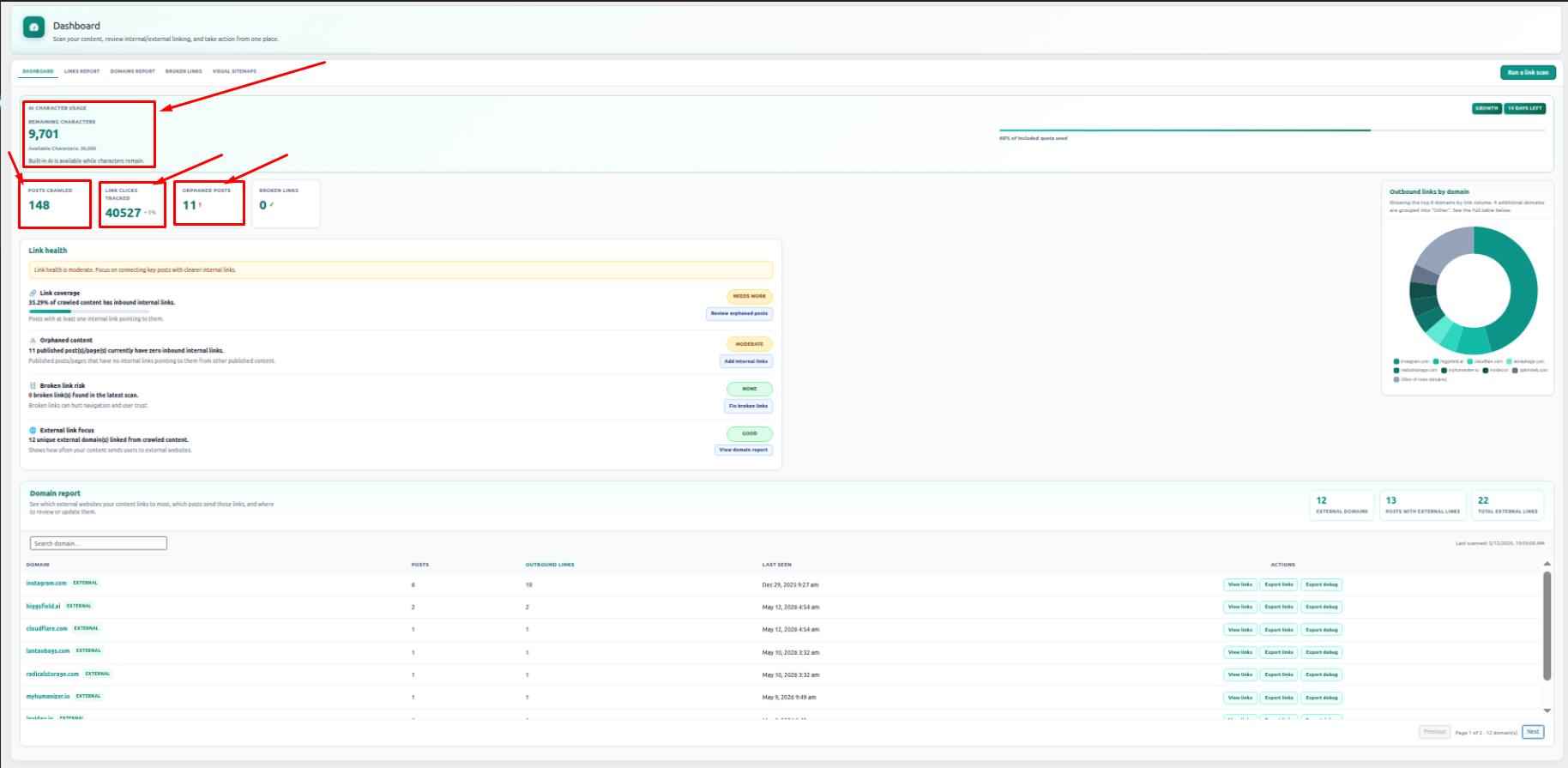Click the higgsfield.ai legend color swatch
1568x768 pixels.
[1436, 361]
